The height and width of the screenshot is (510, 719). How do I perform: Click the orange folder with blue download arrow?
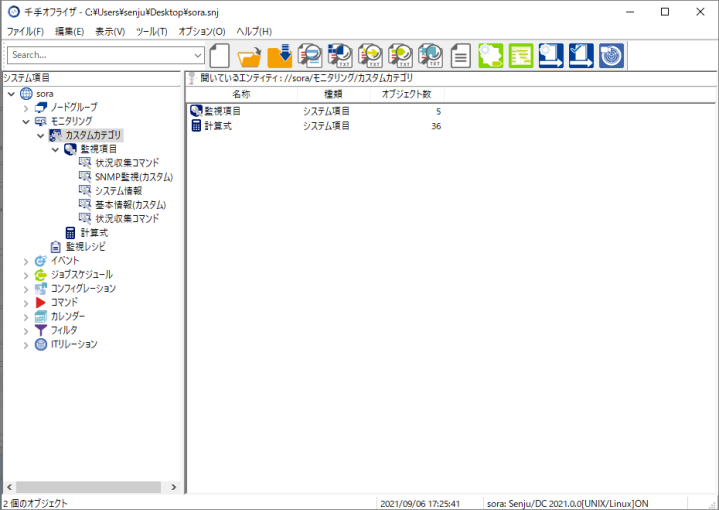280,56
